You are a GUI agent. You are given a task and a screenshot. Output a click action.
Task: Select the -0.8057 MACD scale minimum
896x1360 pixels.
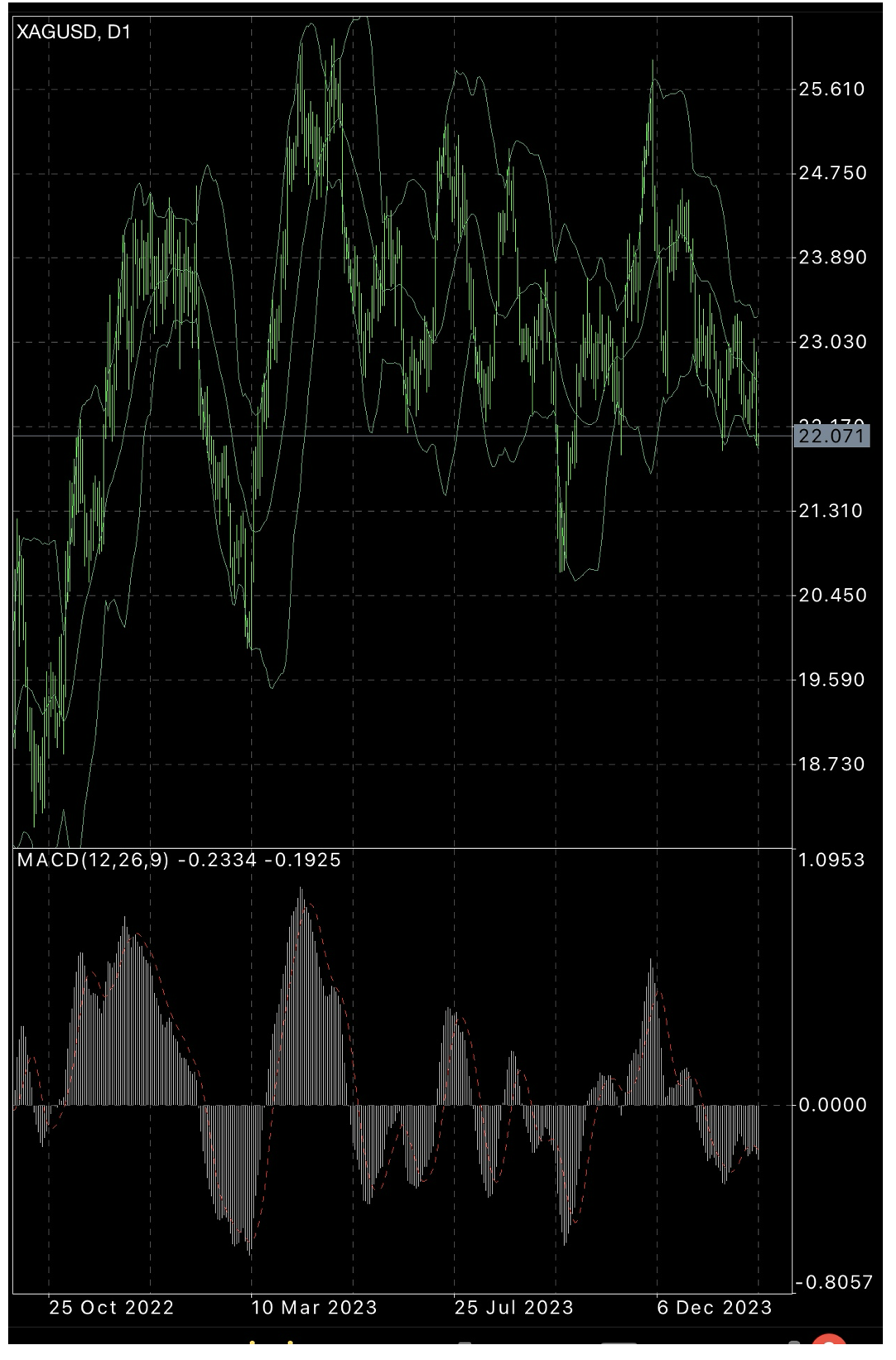coord(833,1283)
